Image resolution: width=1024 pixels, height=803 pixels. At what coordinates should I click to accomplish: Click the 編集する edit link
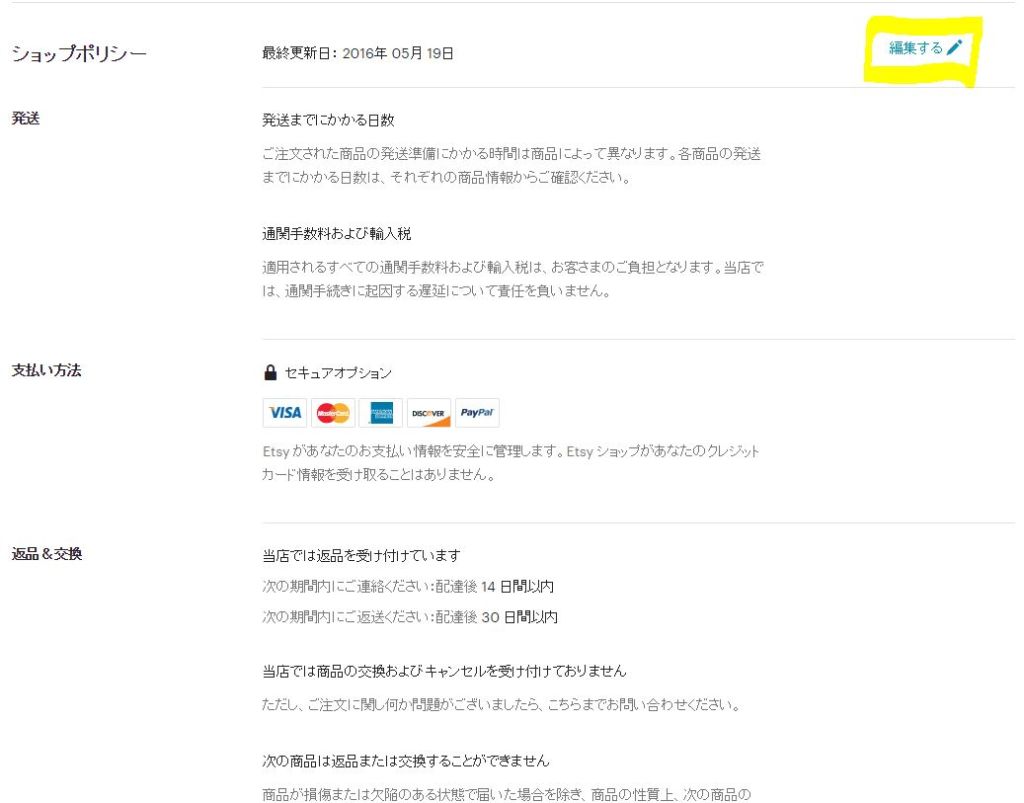point(925,48)
